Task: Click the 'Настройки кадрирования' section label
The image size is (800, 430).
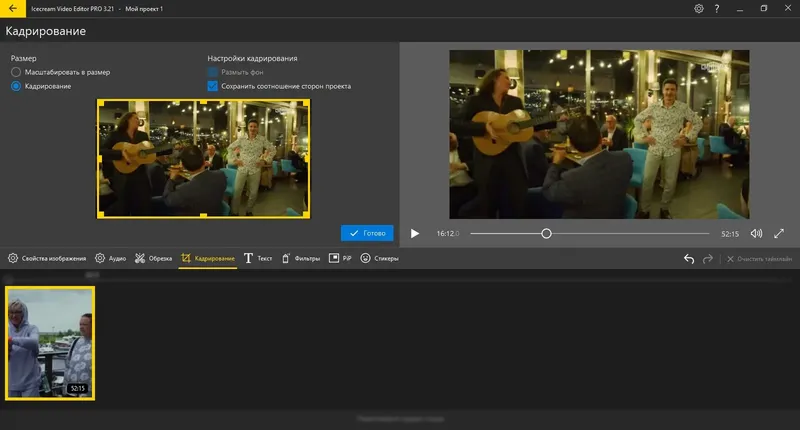Action: coord(253,58)
